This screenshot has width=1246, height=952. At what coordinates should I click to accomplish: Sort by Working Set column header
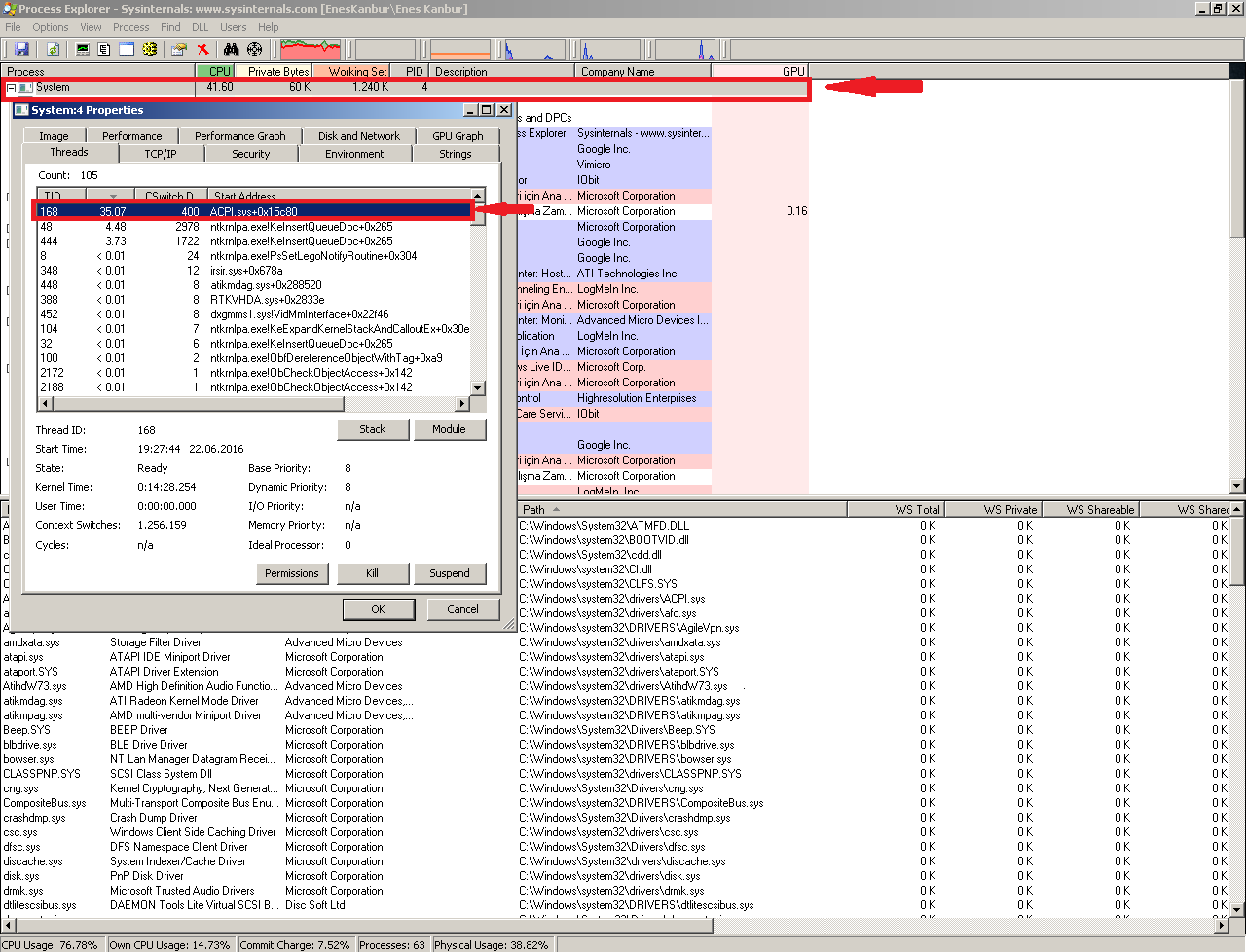click(x=351, y=71)
